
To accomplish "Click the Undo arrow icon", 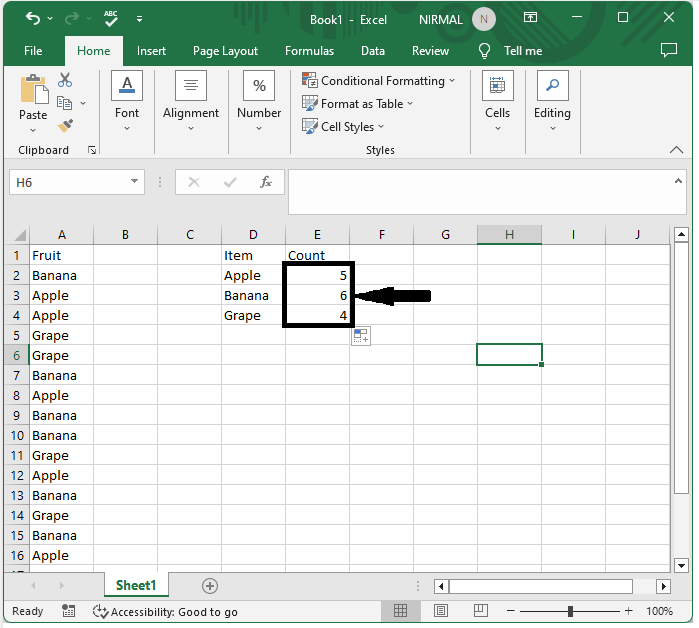I will click(33, 18).
